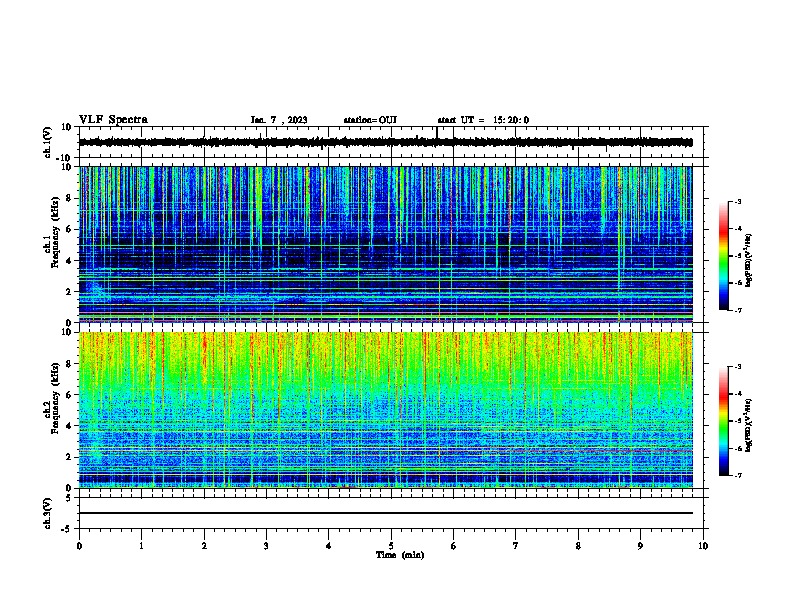Click the "-3" label on ch.1 color bar

pyautogui.click(x=737, y=202)
